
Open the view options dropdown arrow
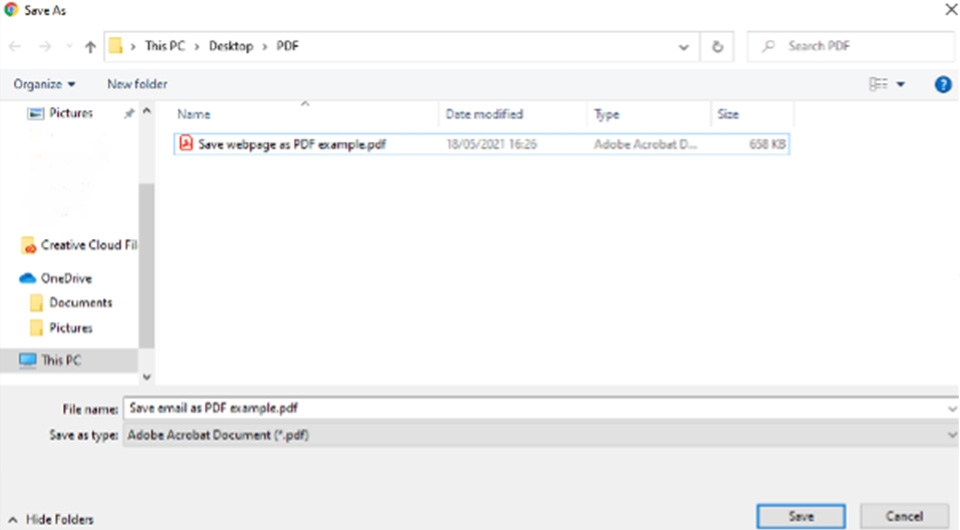[901, 84]
